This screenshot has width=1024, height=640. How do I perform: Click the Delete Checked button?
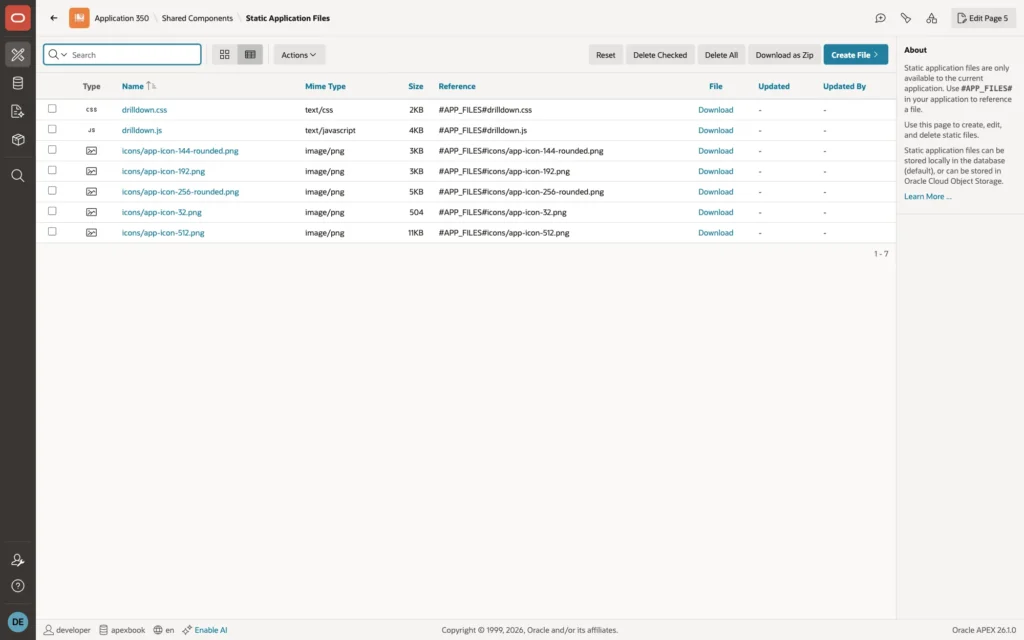pos(660,55)
